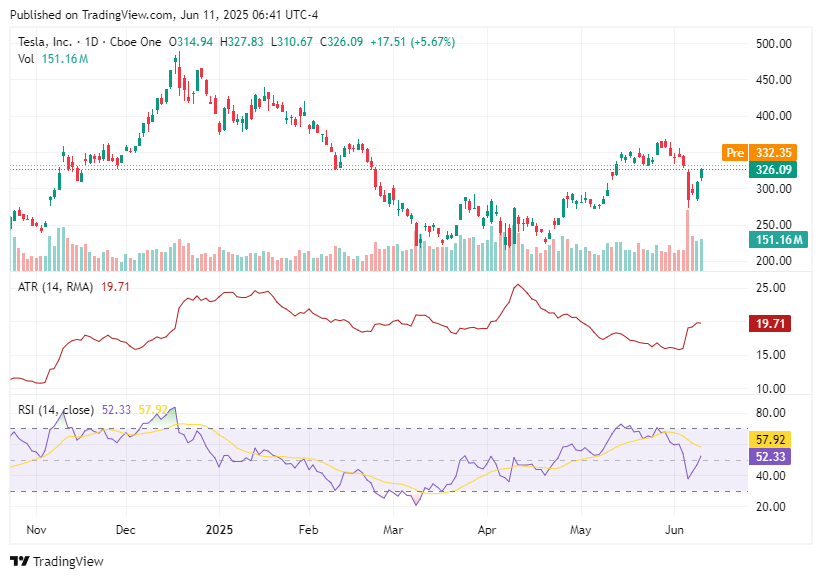
Task: Click the Vol 151.16 M legend
Action: tap(53, 59)
